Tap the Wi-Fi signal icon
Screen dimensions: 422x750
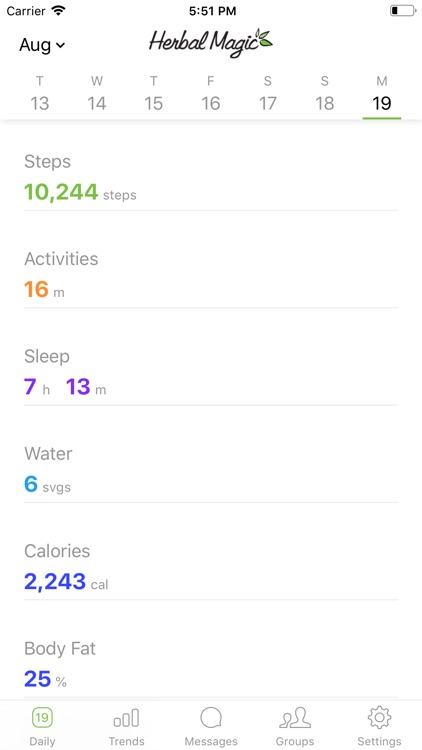click(x=59, y=11)
